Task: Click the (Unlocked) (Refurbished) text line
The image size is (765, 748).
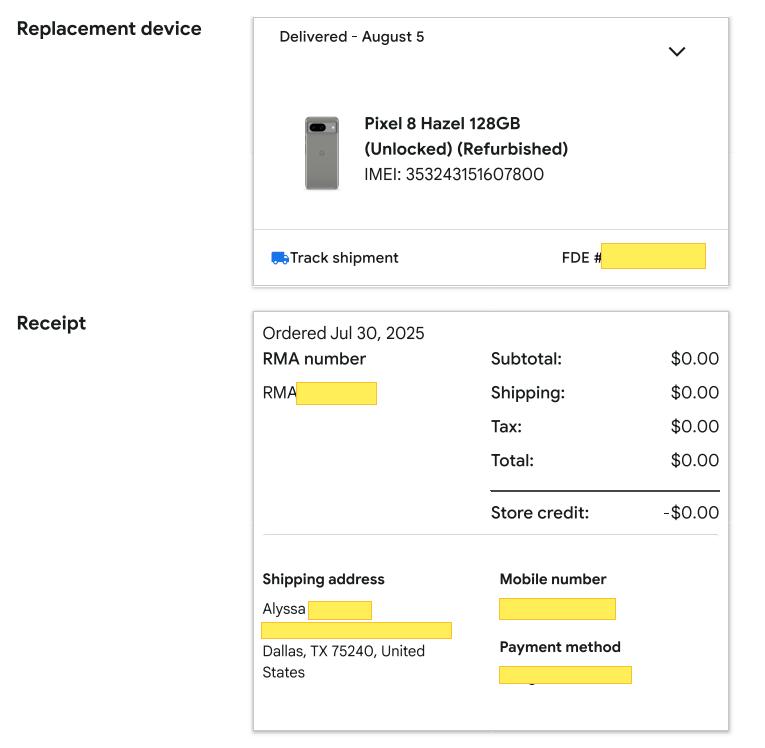Action: point(466,149)
